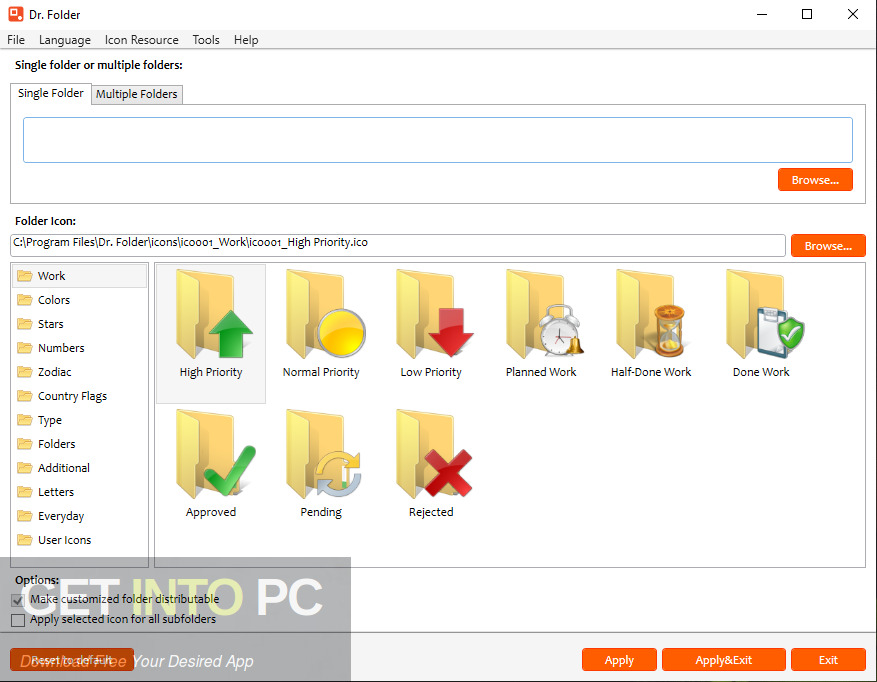Click the Reset to default button
Screen dimensions: 877x682
click(x=72, y=660)
